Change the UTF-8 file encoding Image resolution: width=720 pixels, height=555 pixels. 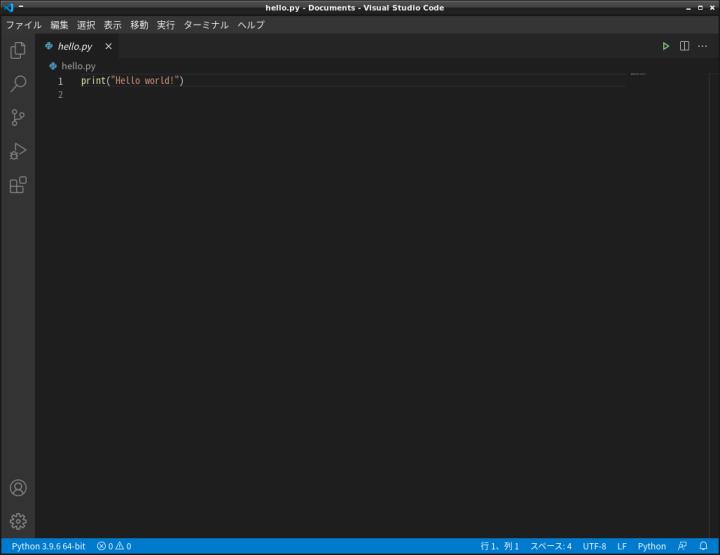coord(595,546)
